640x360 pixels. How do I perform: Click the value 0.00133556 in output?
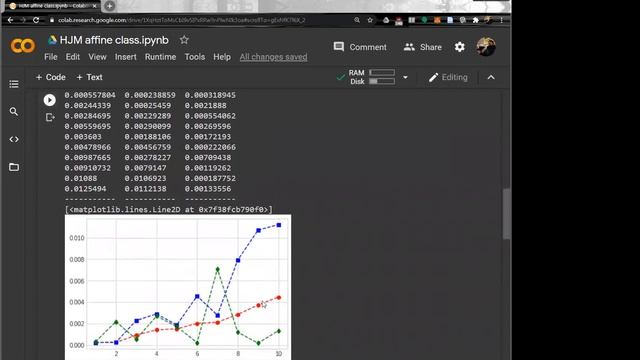(x=208, y=189)
